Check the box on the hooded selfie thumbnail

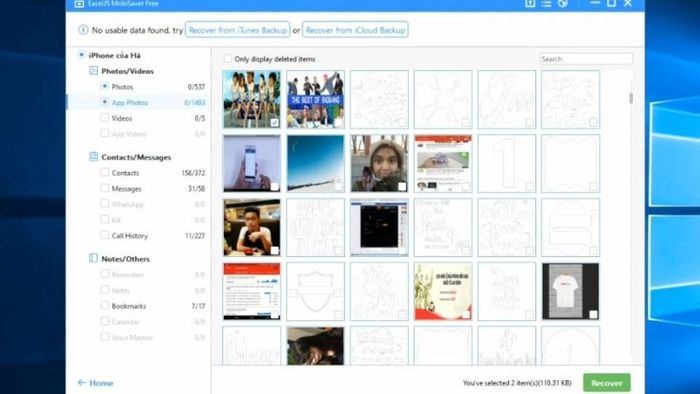pyautogui.click(x=402, y=187)
